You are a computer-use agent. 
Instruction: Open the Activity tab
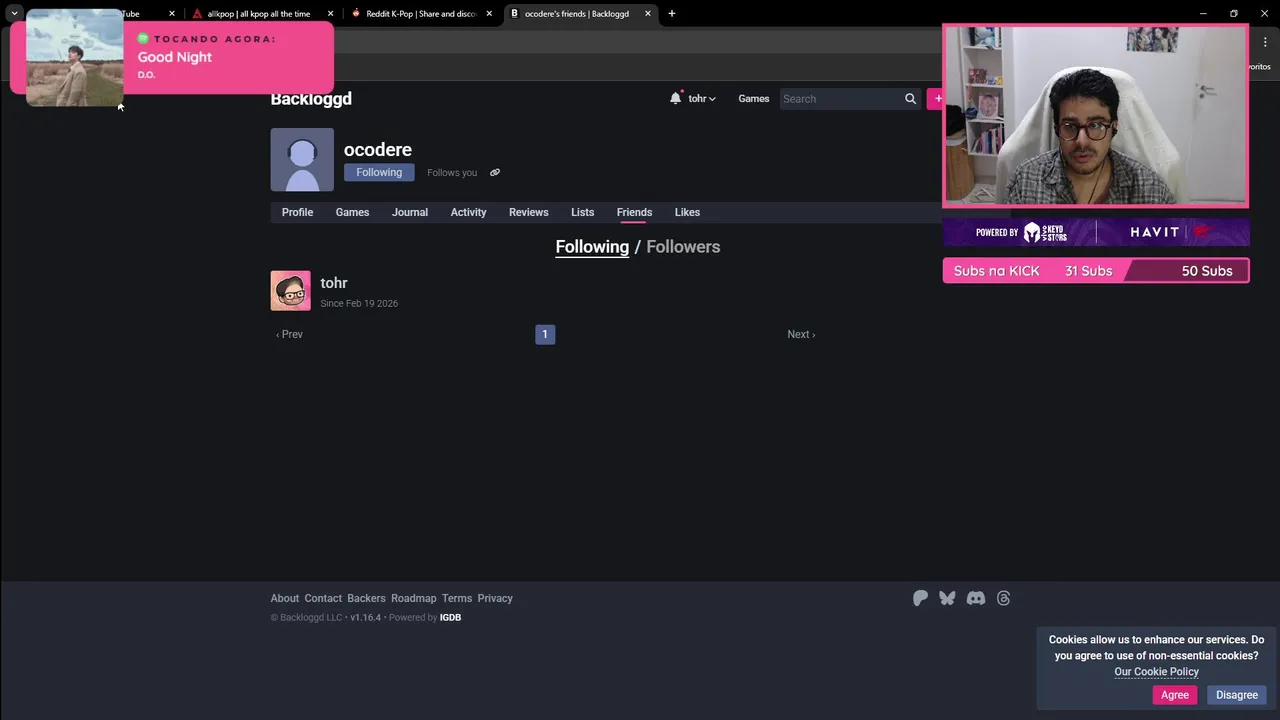(468, 212)
